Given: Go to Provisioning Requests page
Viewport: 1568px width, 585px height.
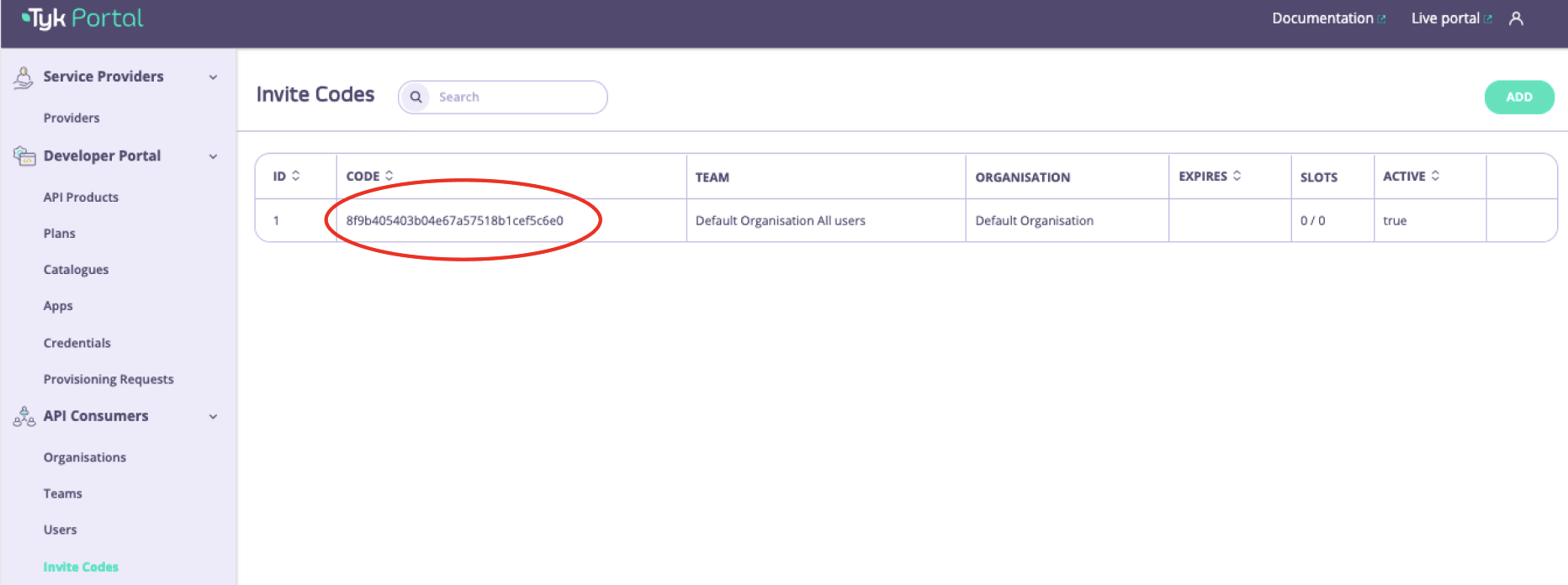Looking at the screenshot, I should tap(109, 379).
